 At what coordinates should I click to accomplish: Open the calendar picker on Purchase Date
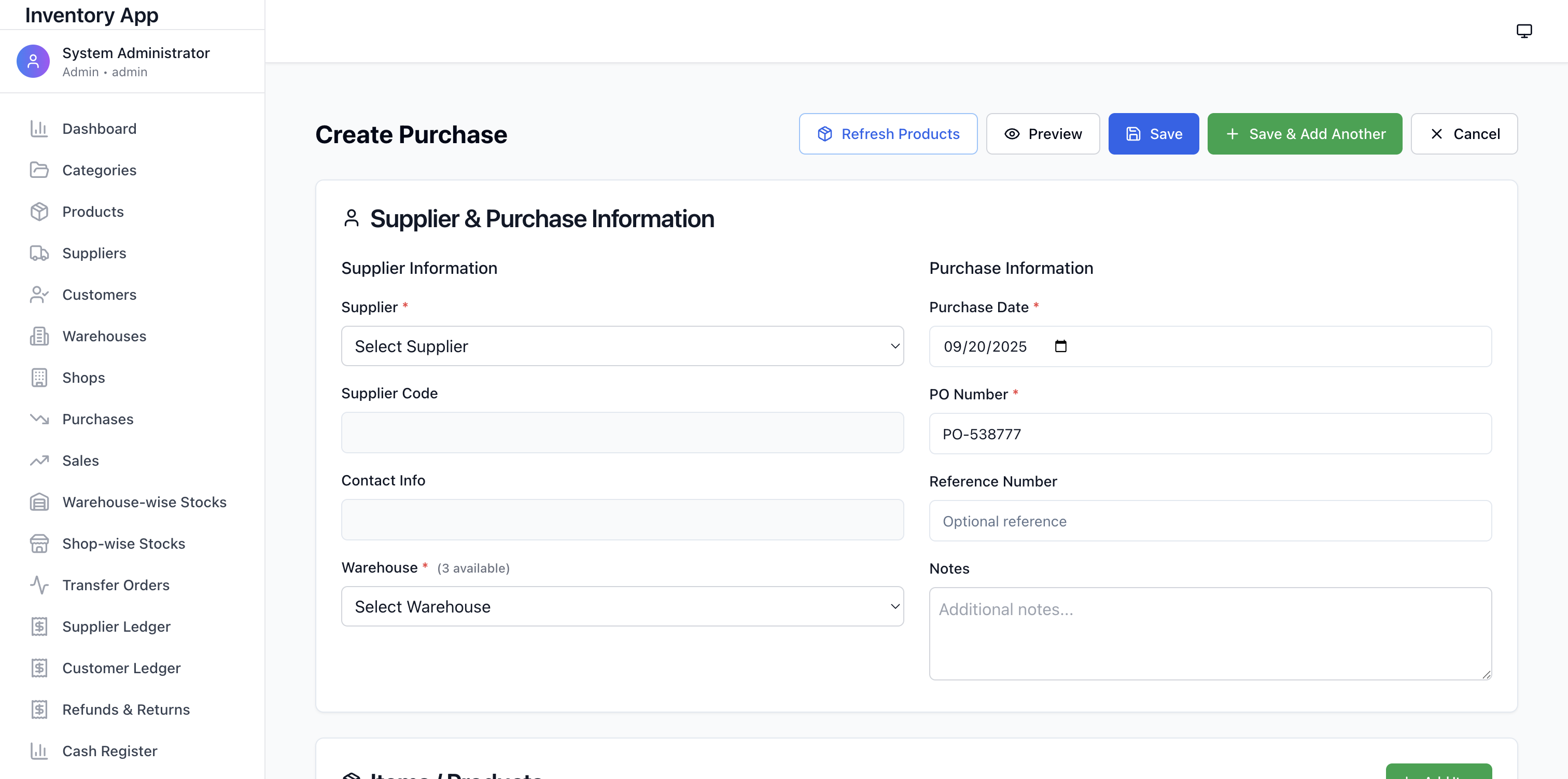[1060, 346]
